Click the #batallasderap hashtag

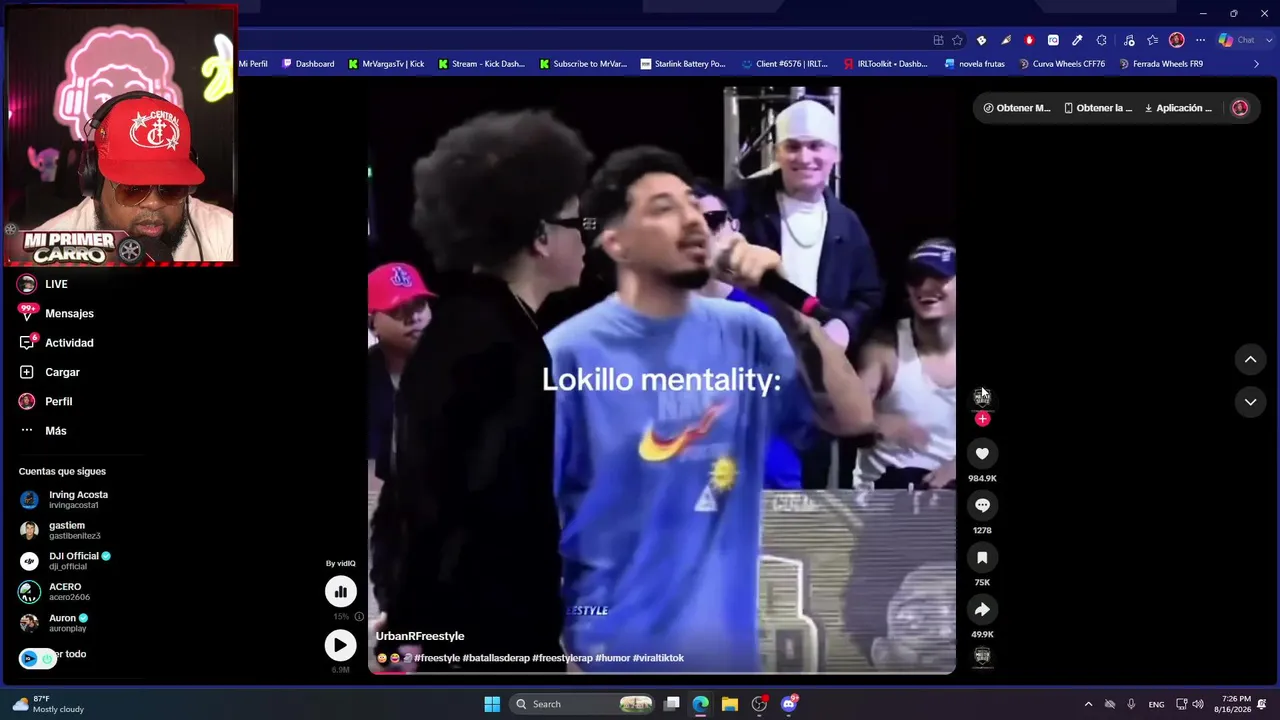[x=496, y=658]
